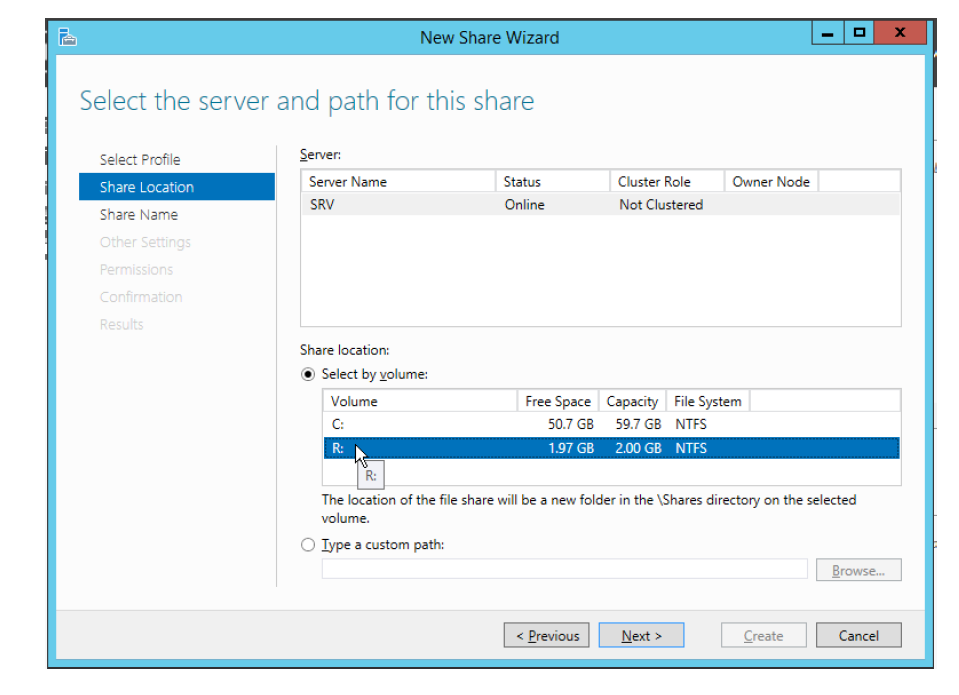The width and height of the screenshot is (959, 695).
Task: Maximize the New Share Wizard window
Action: (859, 33)
